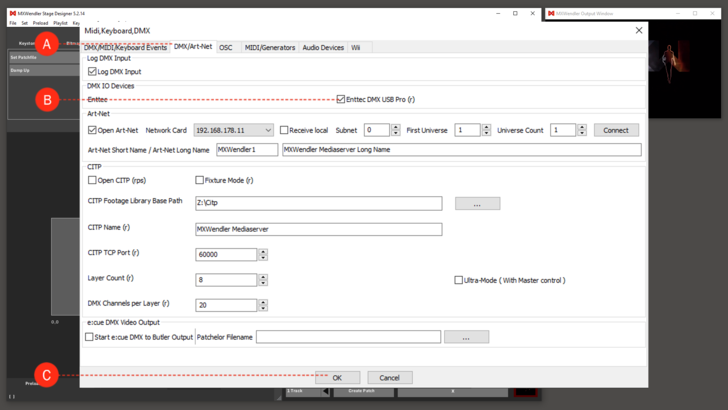Screen dimensions: 728x410
Task: Open the Preload menu in Stage Designer
Action: click(40, 23)
